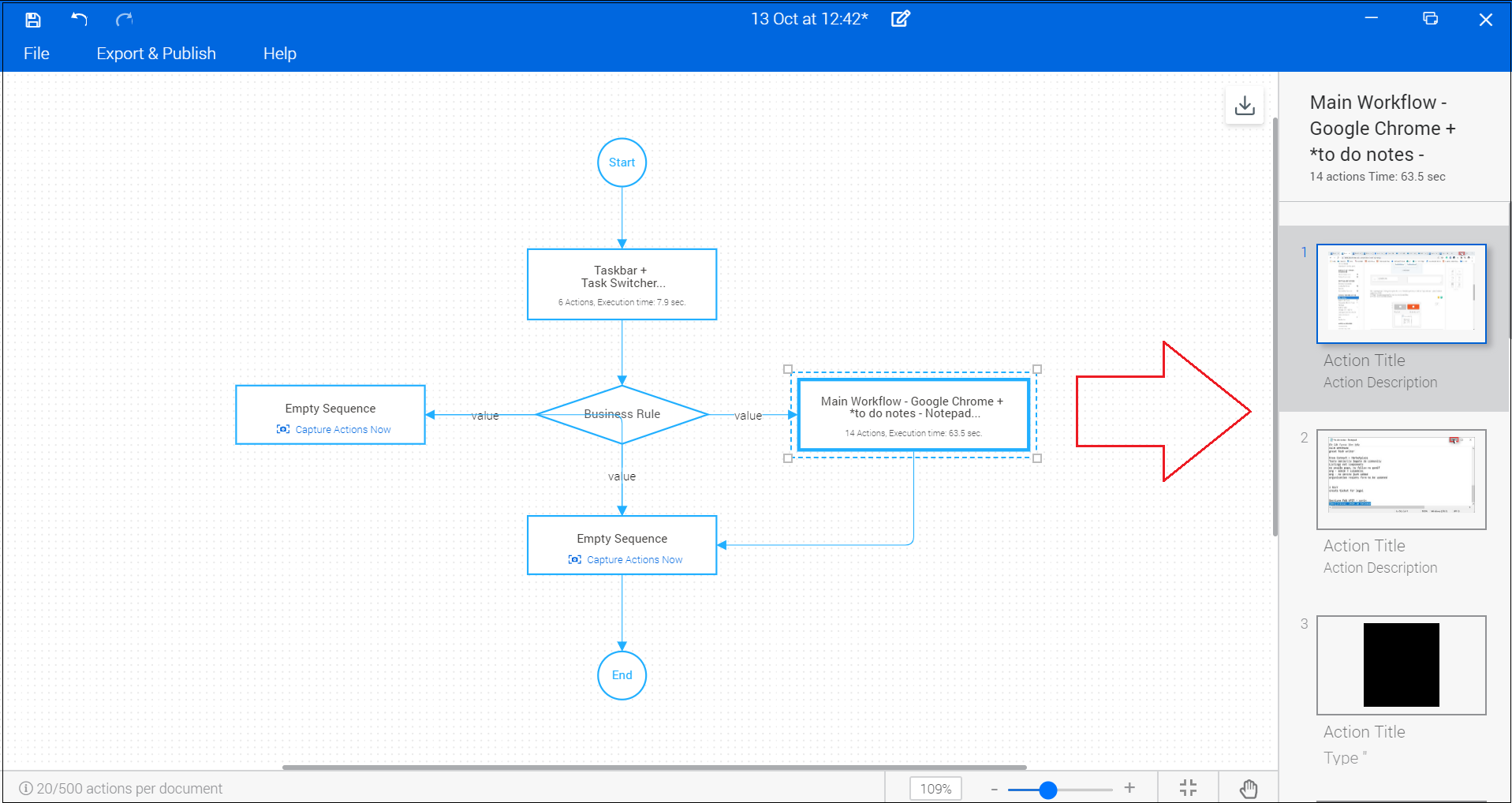Select the left Empty Sequence box

tap(330, 415)
